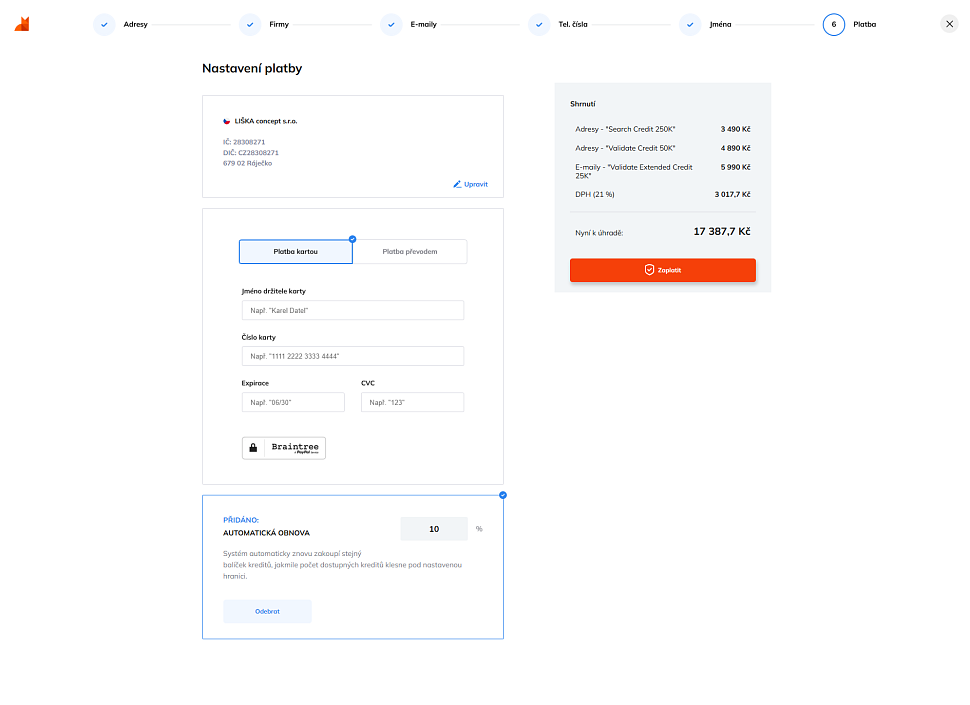This screenshot has width=970, height=705.
Task: Switch to Platba převodem payment option
Action: [x=410, y=252]
